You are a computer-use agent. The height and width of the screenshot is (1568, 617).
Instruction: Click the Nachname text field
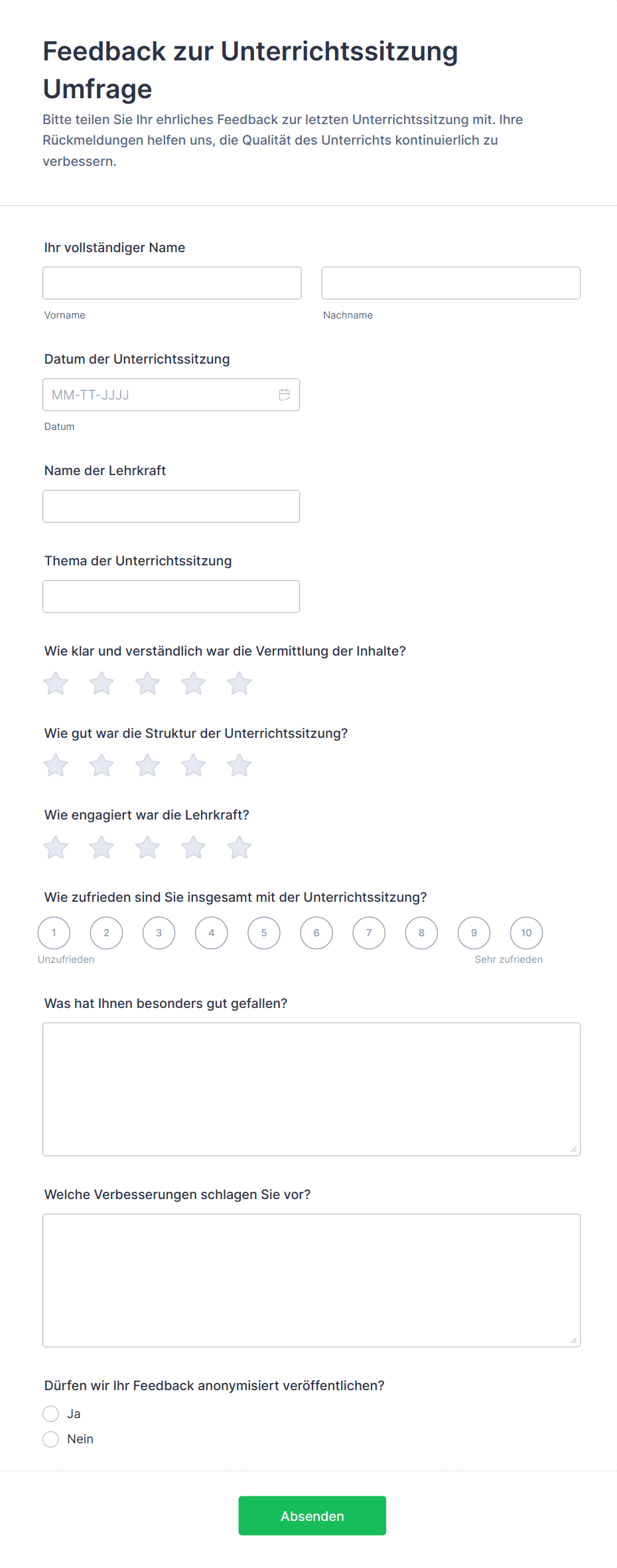pyautogui.click(x=450, y=283)
